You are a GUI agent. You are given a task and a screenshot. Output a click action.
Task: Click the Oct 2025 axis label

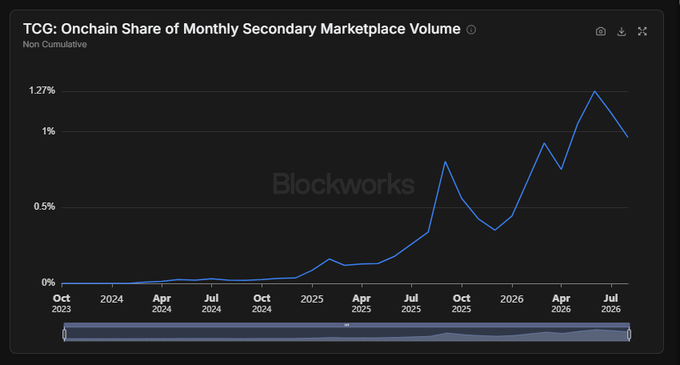point(461,303)
